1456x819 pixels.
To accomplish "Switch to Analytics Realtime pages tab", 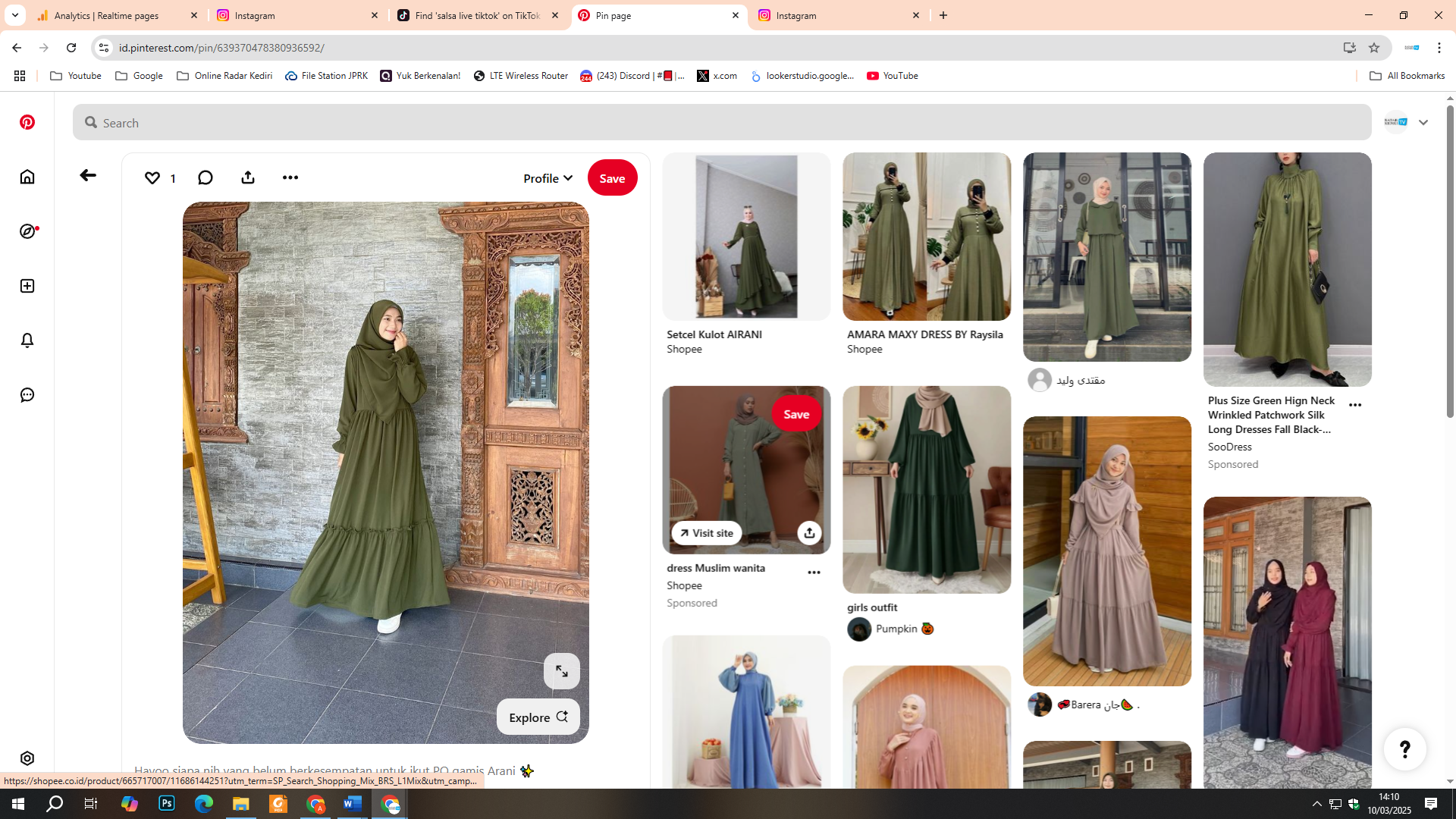I will [118, 15].
